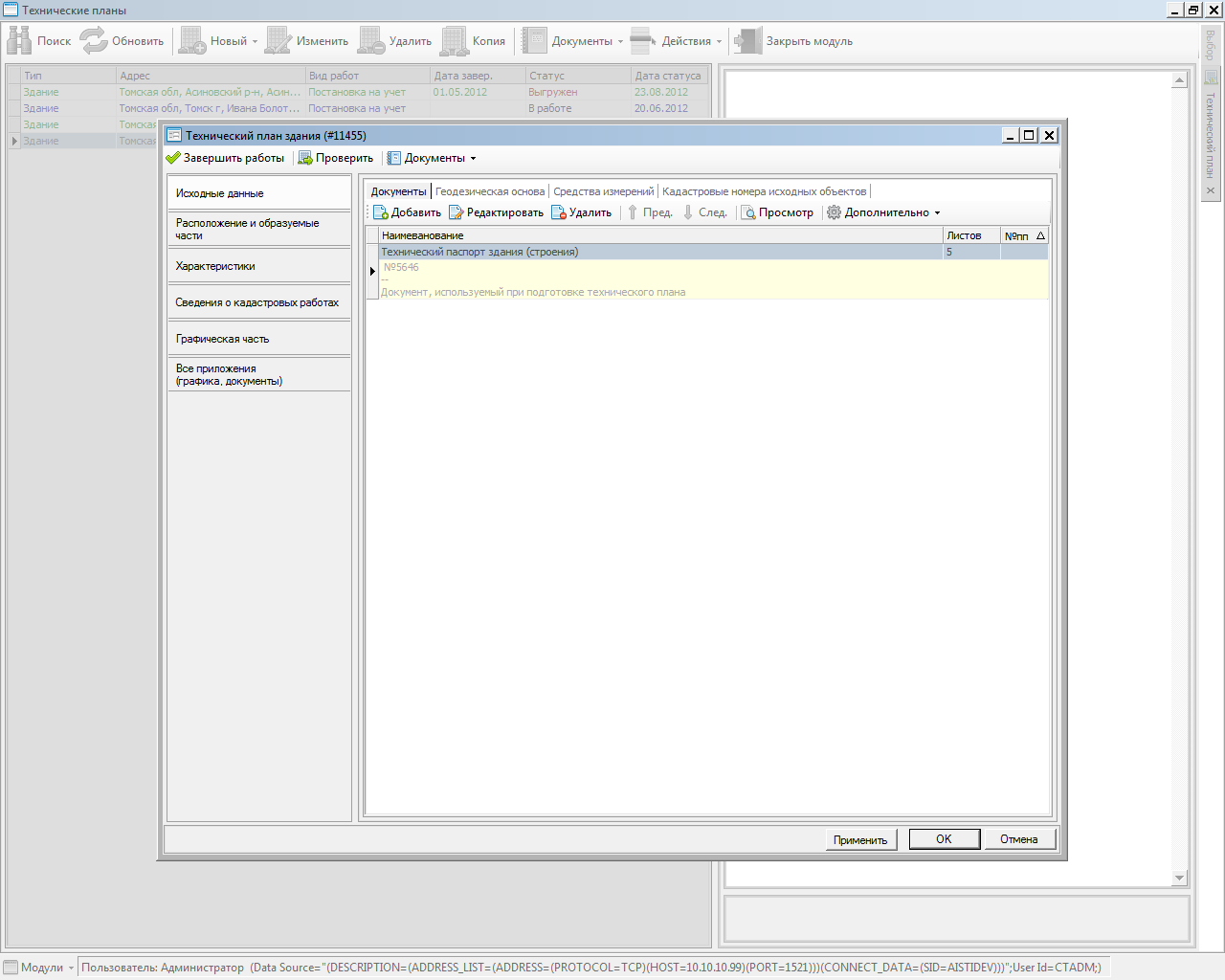Screen dimensions: 1225x980
Task: Click the Пред. up arrow
Action: pos(633,212)
